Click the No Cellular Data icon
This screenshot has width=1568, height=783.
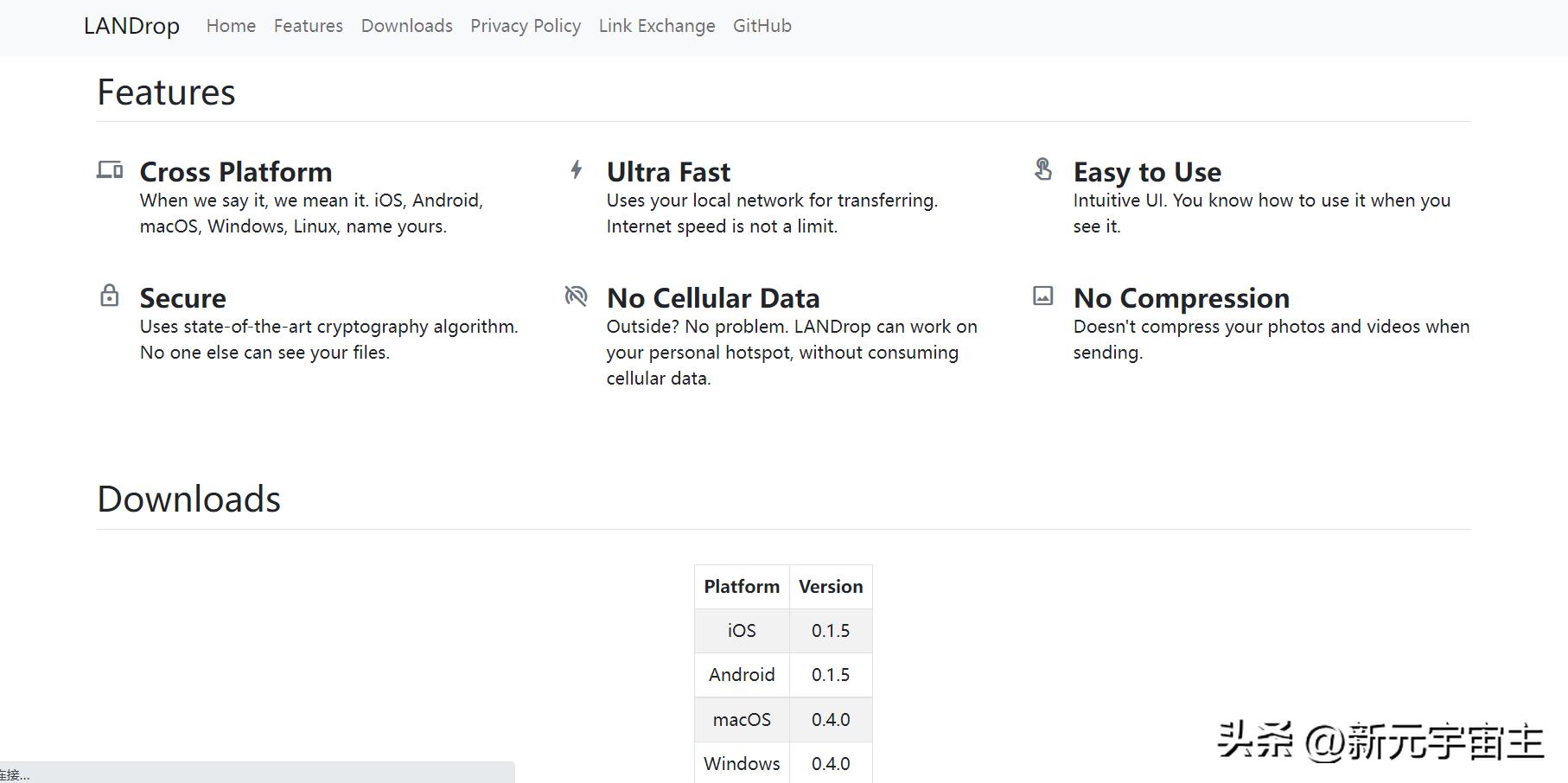pyautogui.click(x=576, y=296)
